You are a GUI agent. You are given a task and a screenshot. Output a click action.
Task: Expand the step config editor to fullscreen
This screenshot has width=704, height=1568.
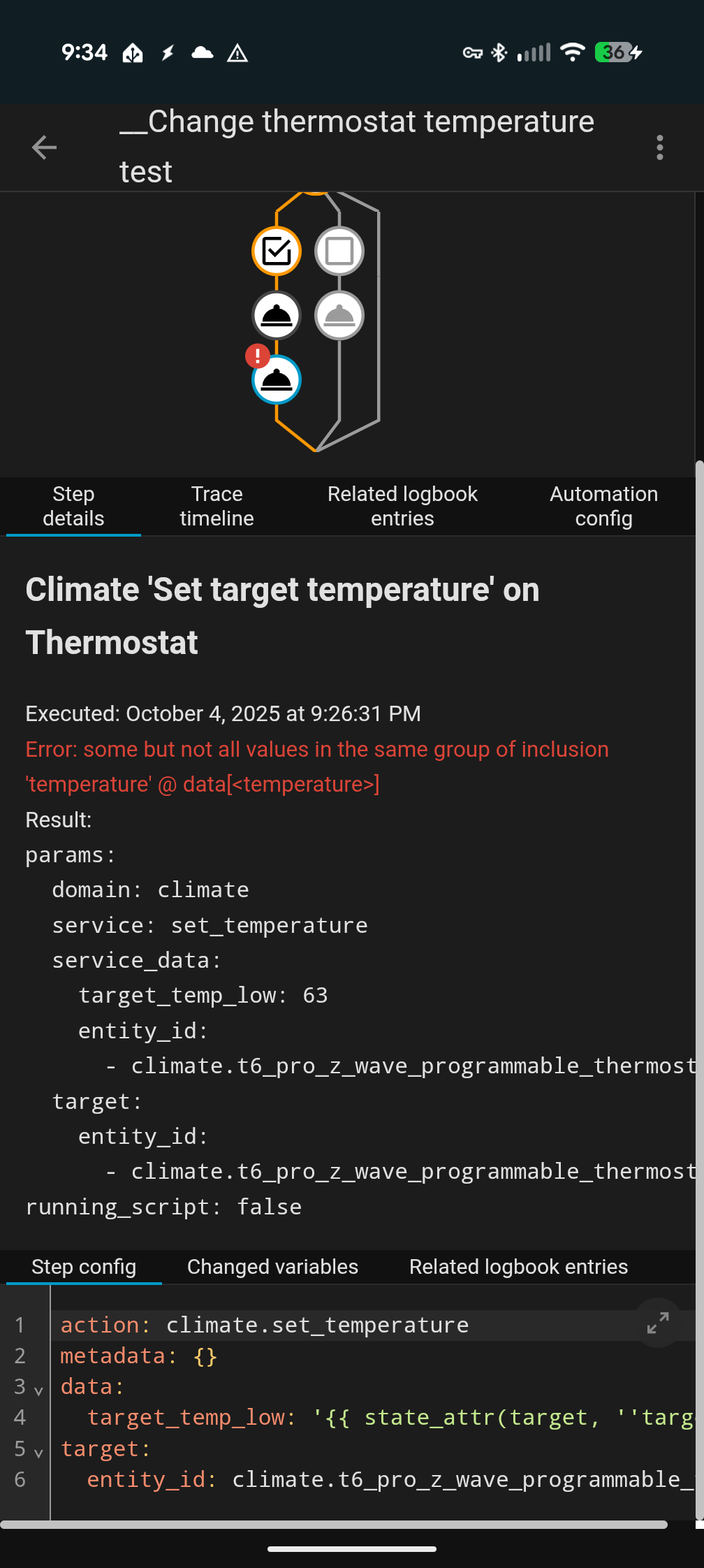click(658, 1323)
